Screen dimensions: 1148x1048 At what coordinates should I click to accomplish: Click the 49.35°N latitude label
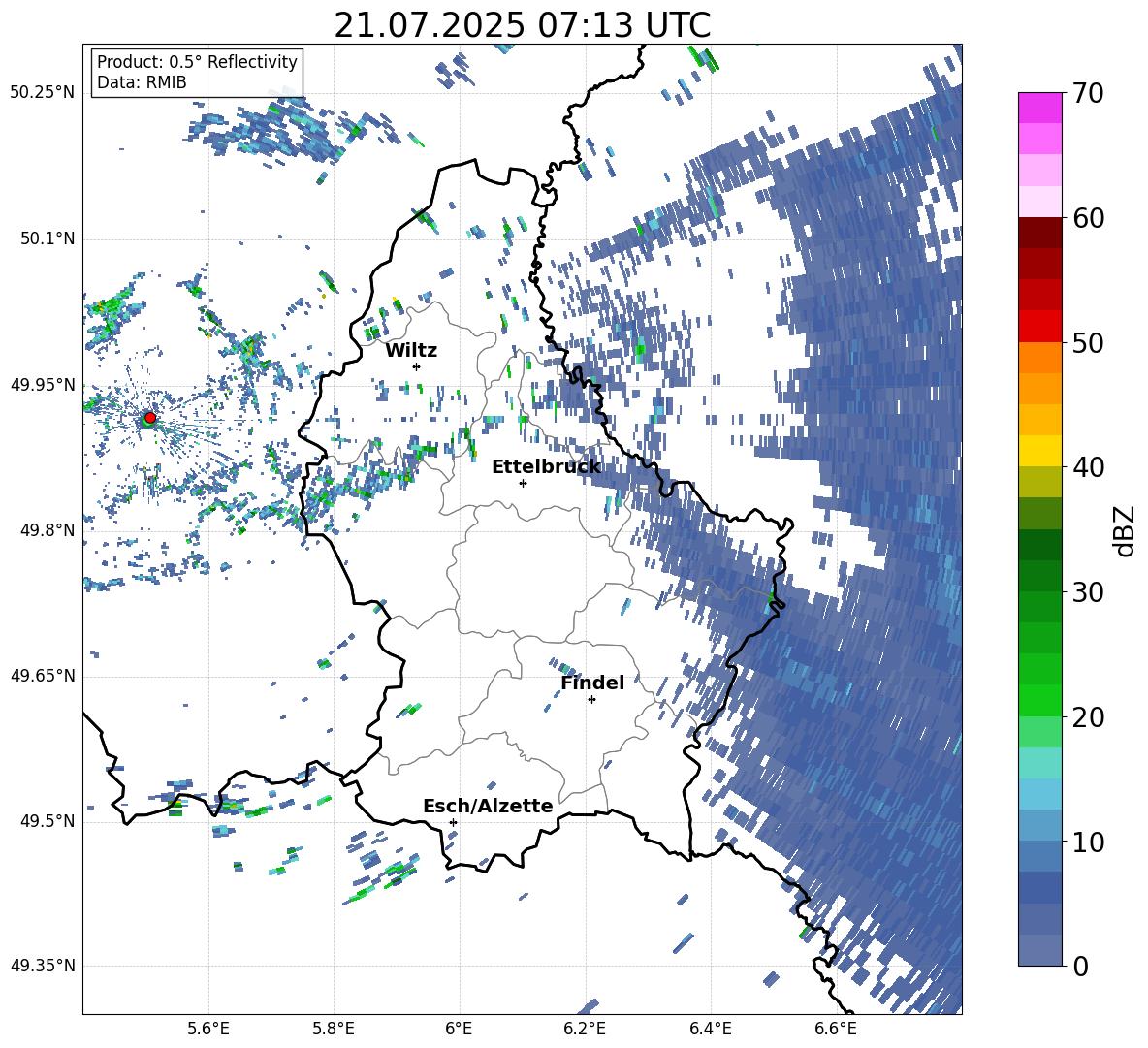tap(43, 966)
